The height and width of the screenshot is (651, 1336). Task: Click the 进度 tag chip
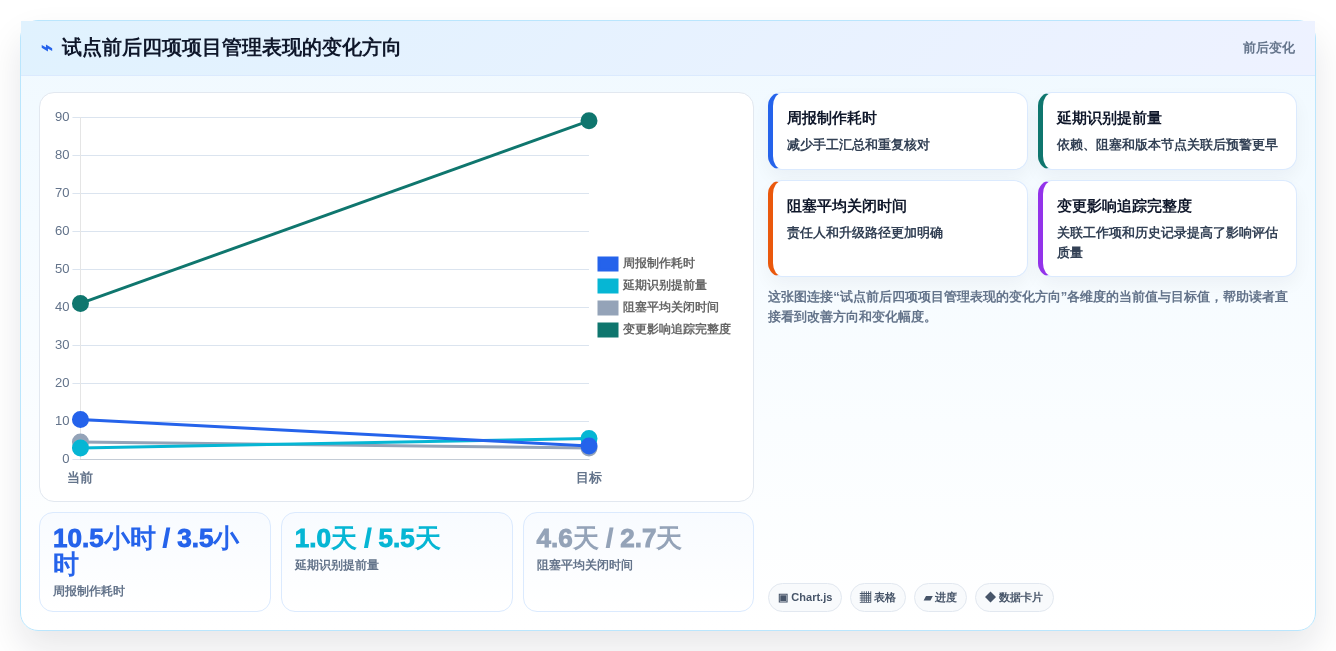coord(940,598)
